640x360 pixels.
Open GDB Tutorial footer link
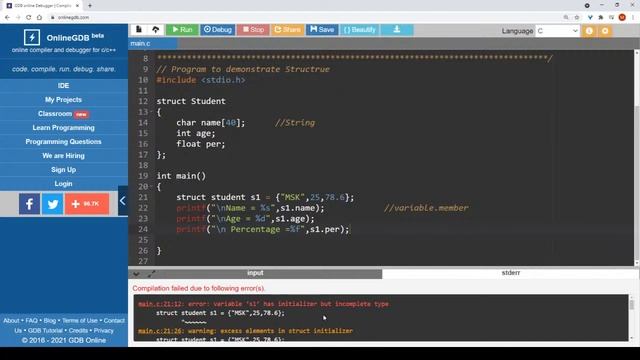point(45,331)
